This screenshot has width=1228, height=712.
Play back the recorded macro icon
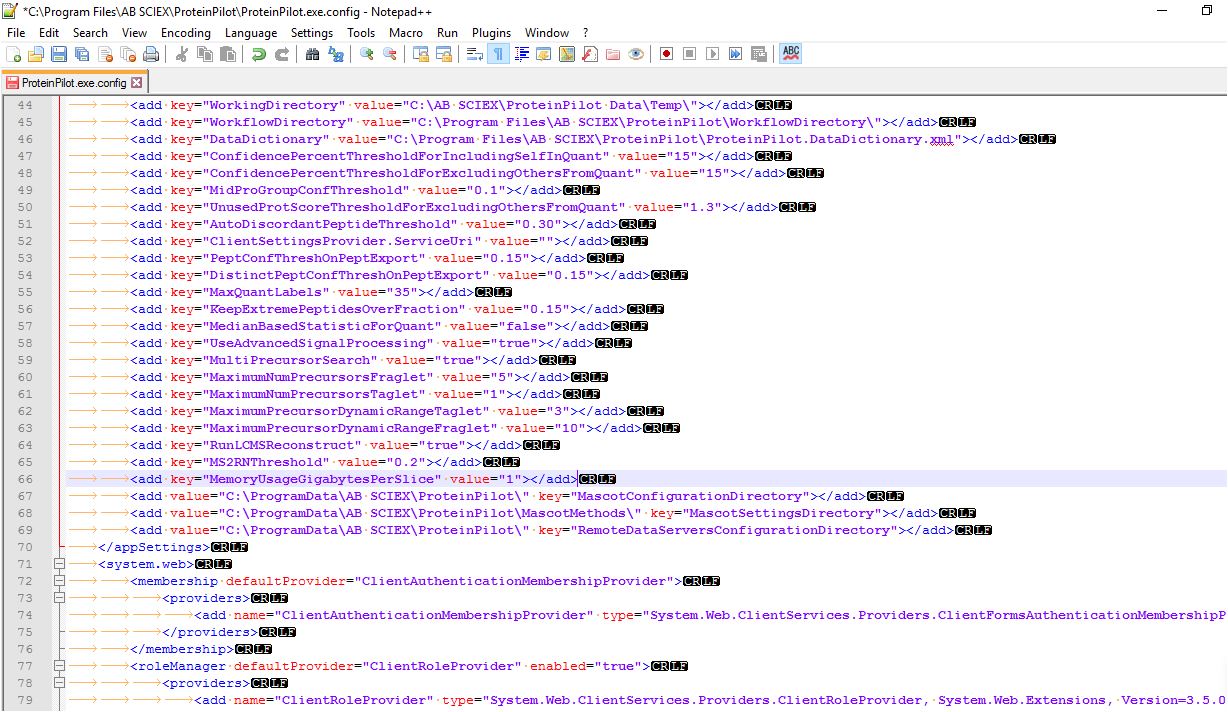click(x=713, y=53)
